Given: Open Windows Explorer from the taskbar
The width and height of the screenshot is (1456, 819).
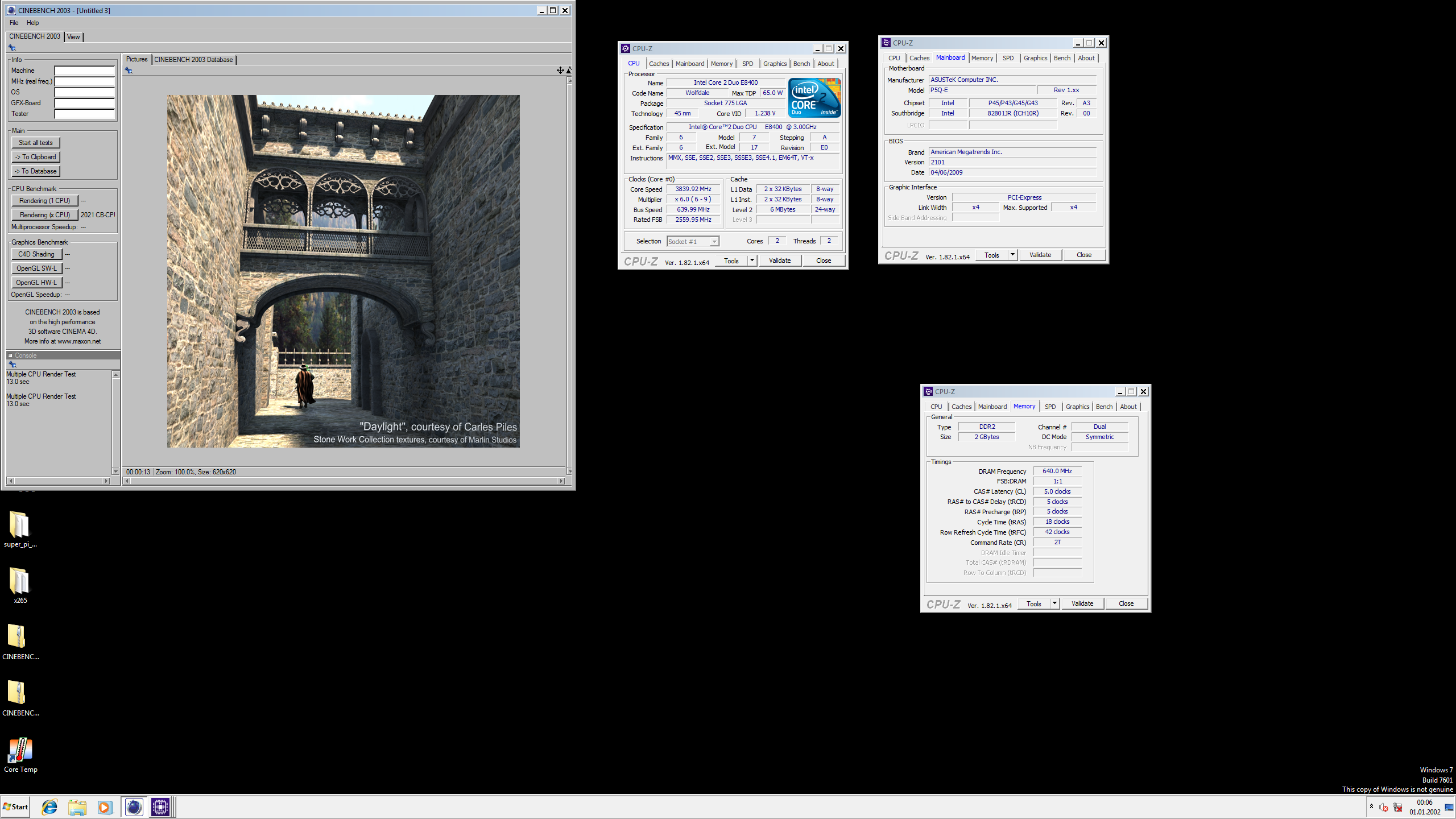Looking at the screenshot, I should pos(77,807).
